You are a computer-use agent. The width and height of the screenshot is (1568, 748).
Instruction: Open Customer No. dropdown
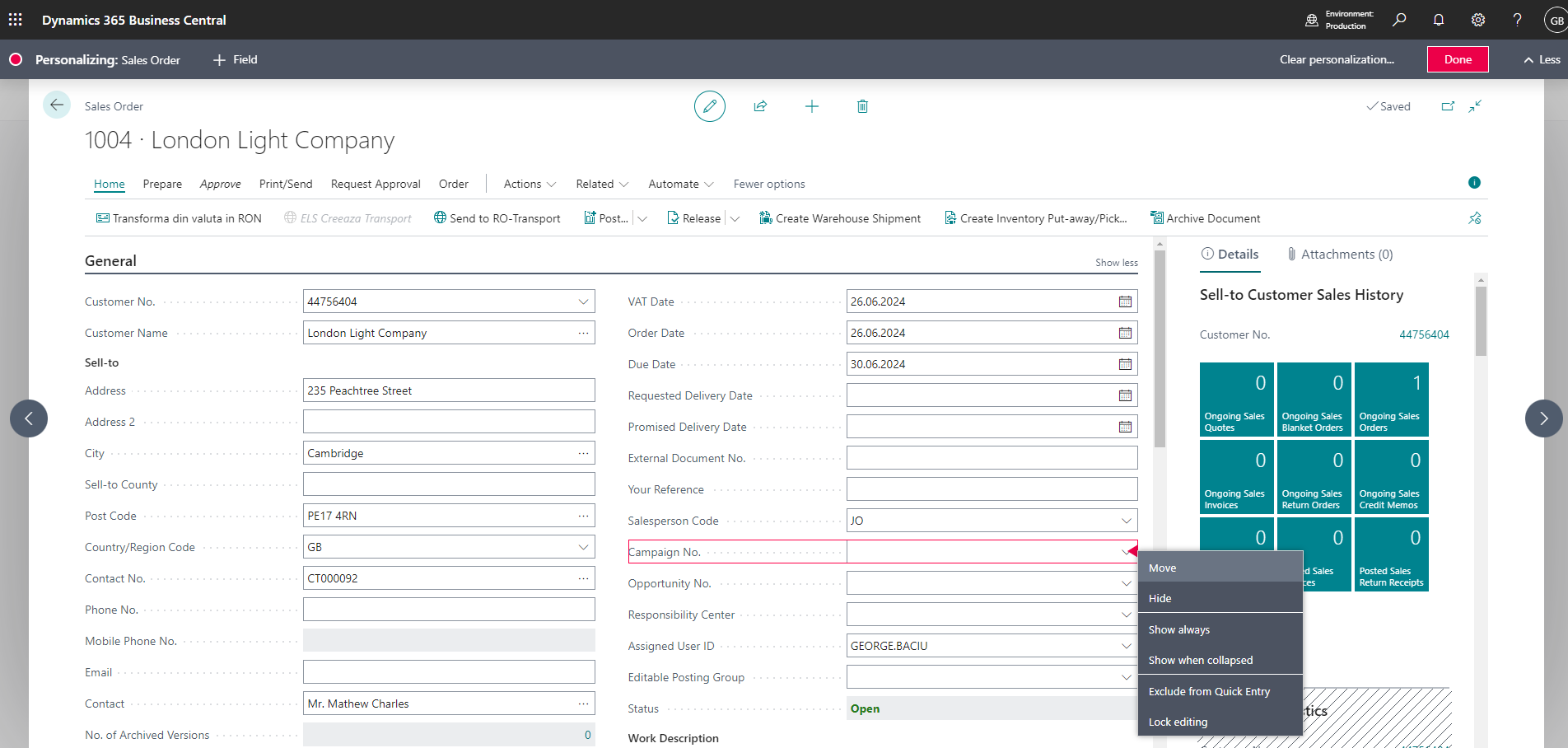coord(583,302)
